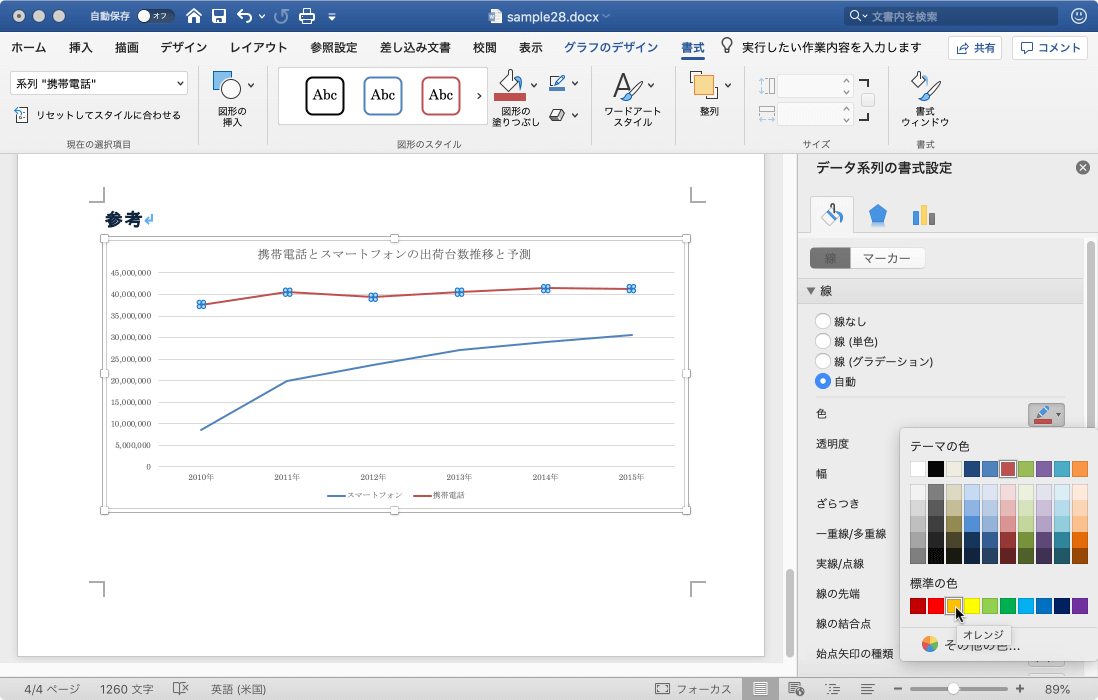Pick the orange standard color swatch
Image resolution: width=1098 pixels, height=700 pixels.
[954, 606]
